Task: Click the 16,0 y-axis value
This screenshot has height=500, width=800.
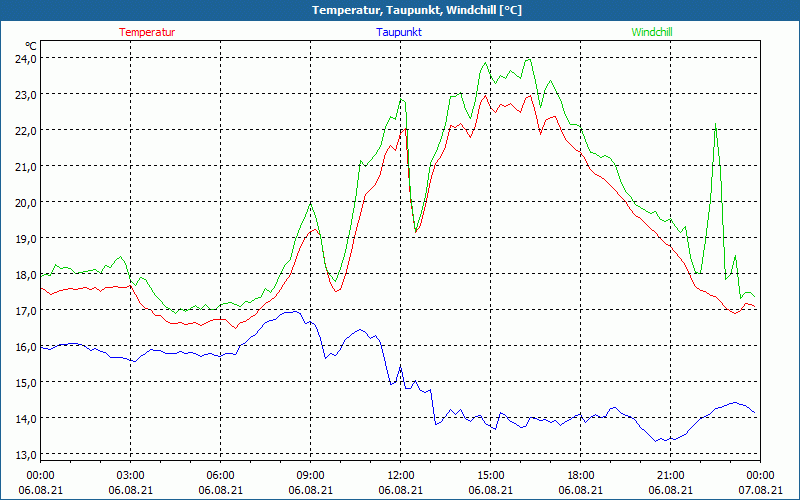Action: click(x=26, y=346)
